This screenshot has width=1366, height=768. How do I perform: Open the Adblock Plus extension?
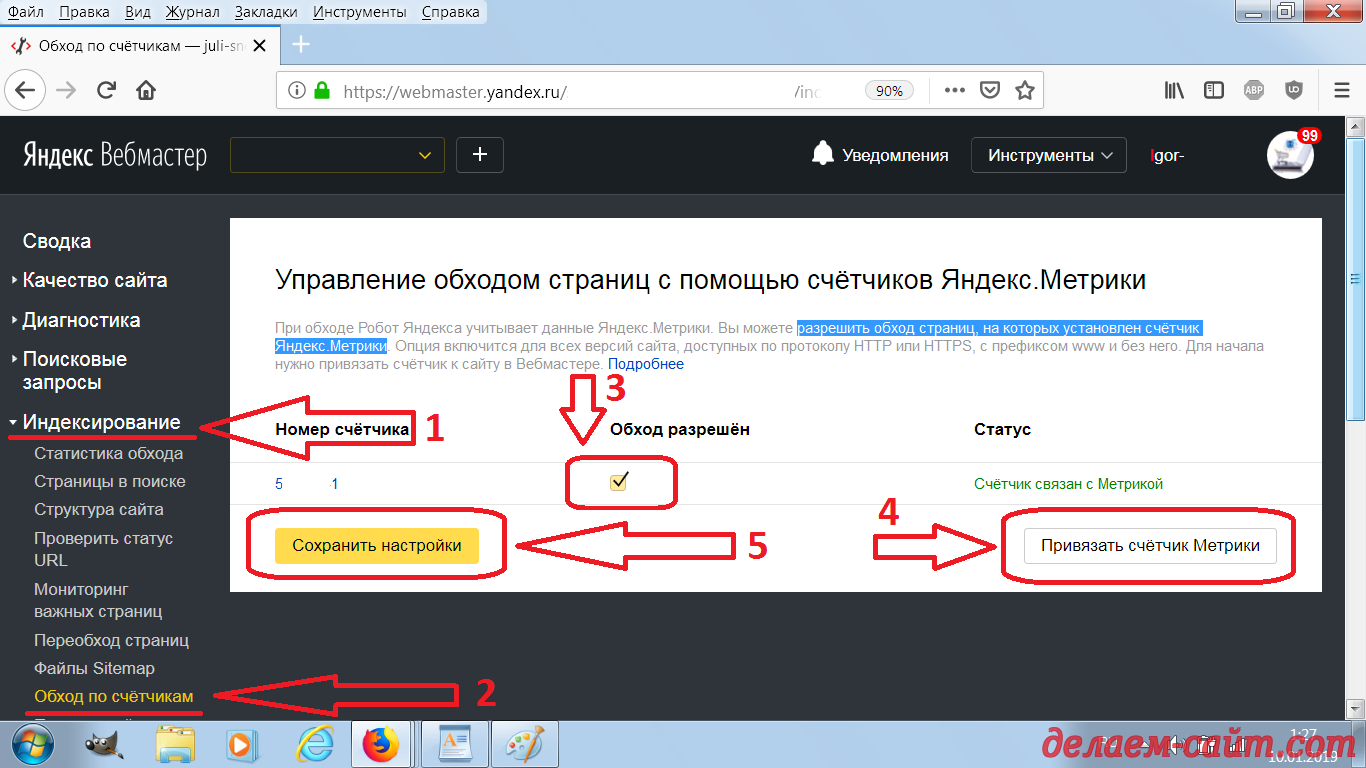1253,90
